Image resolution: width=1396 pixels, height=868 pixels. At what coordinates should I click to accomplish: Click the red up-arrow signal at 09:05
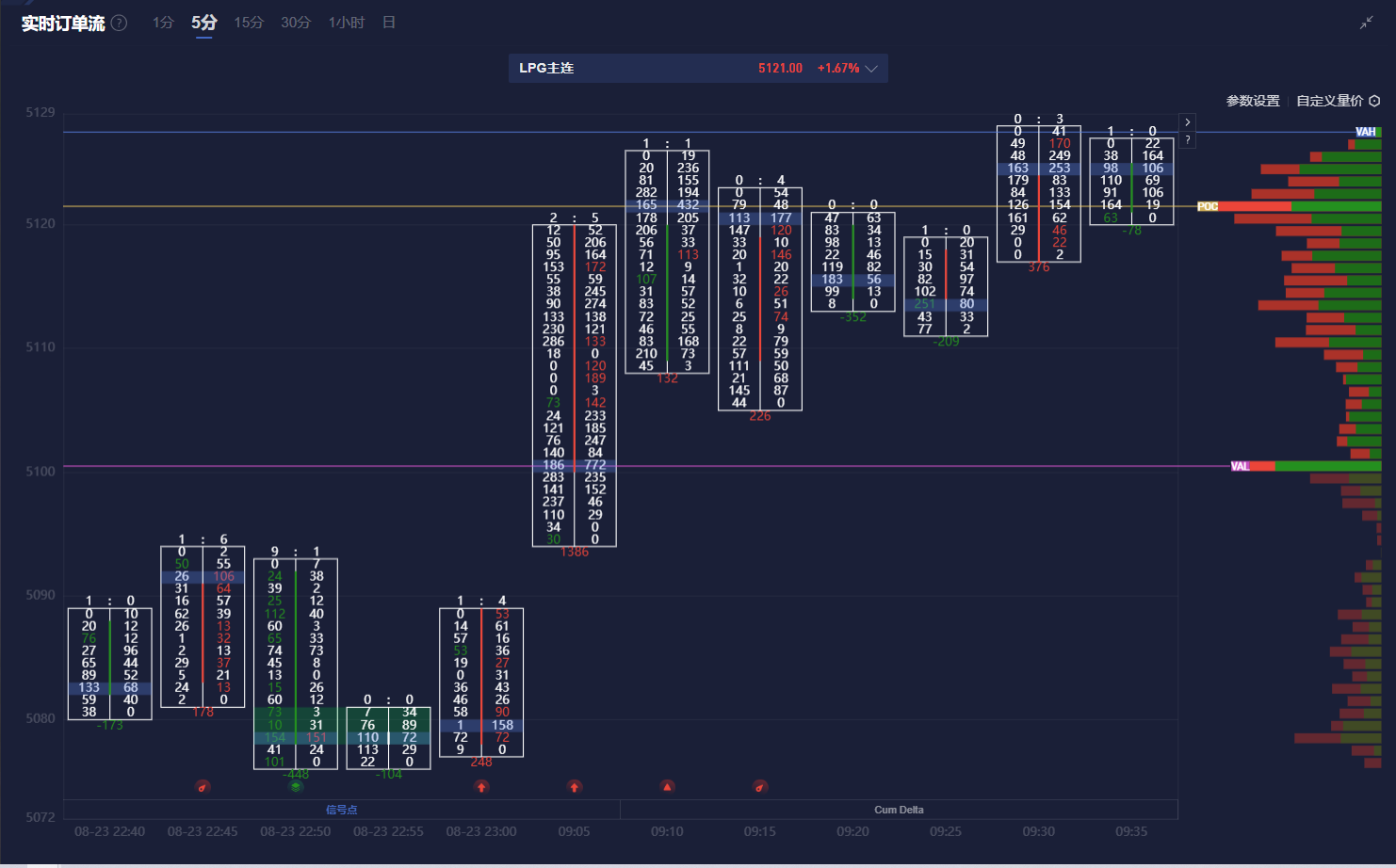click(575, 786)
